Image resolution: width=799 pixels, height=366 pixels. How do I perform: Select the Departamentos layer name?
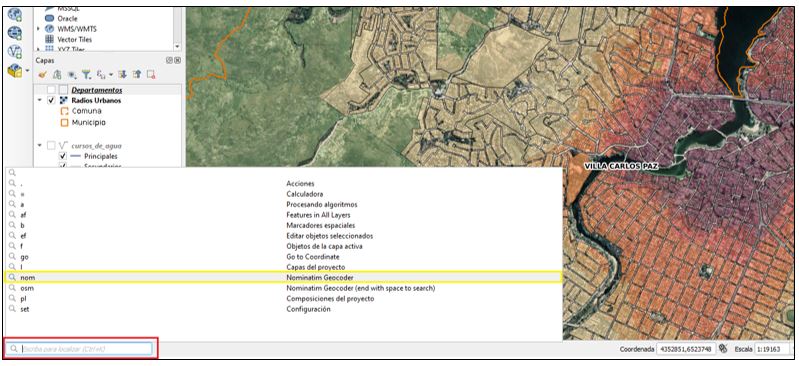97,90
